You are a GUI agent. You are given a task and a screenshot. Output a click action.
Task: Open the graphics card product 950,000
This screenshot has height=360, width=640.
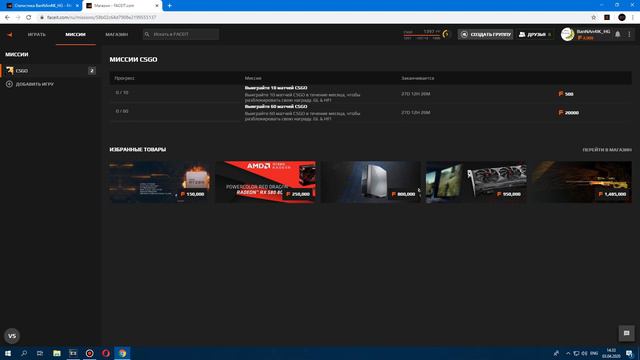coord(476,182)
